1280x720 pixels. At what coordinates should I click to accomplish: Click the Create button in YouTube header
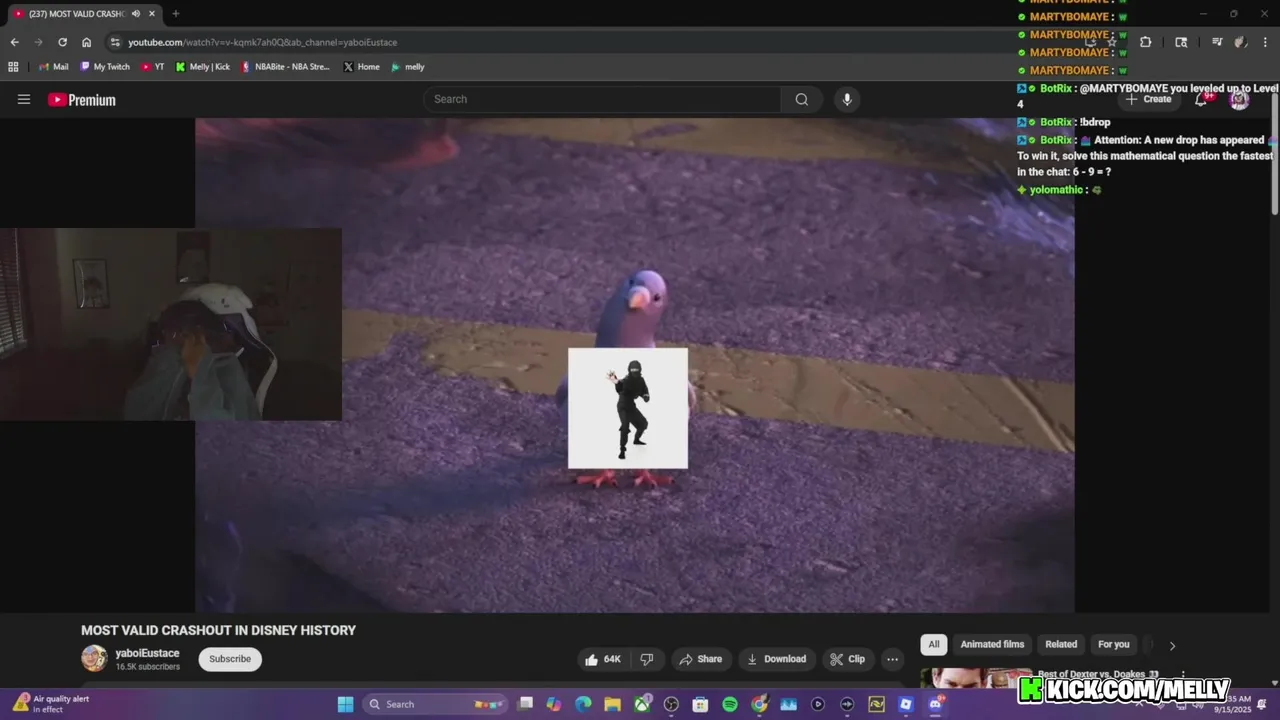point(1148,99)
